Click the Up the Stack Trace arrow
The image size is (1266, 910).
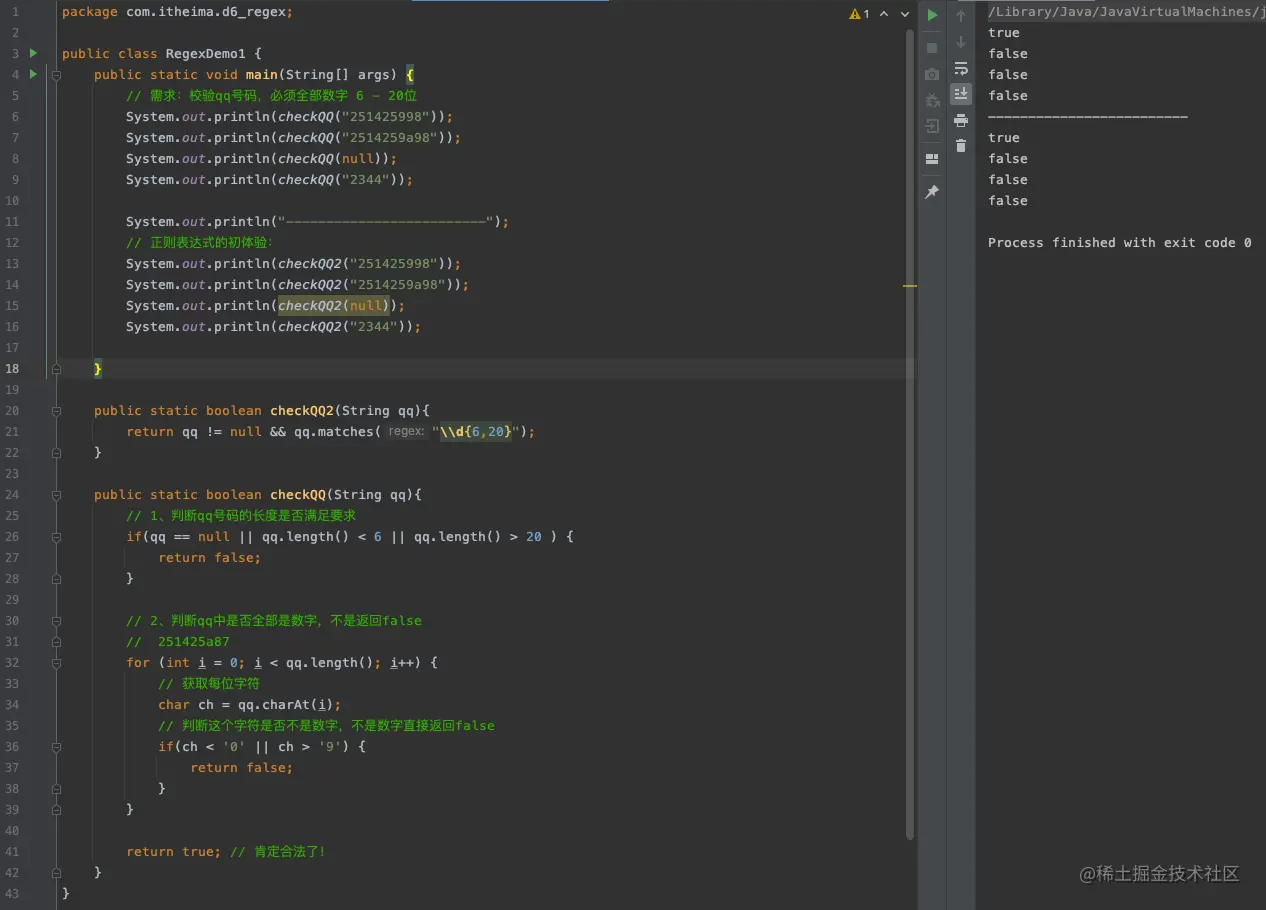click(x=961, y=15)
